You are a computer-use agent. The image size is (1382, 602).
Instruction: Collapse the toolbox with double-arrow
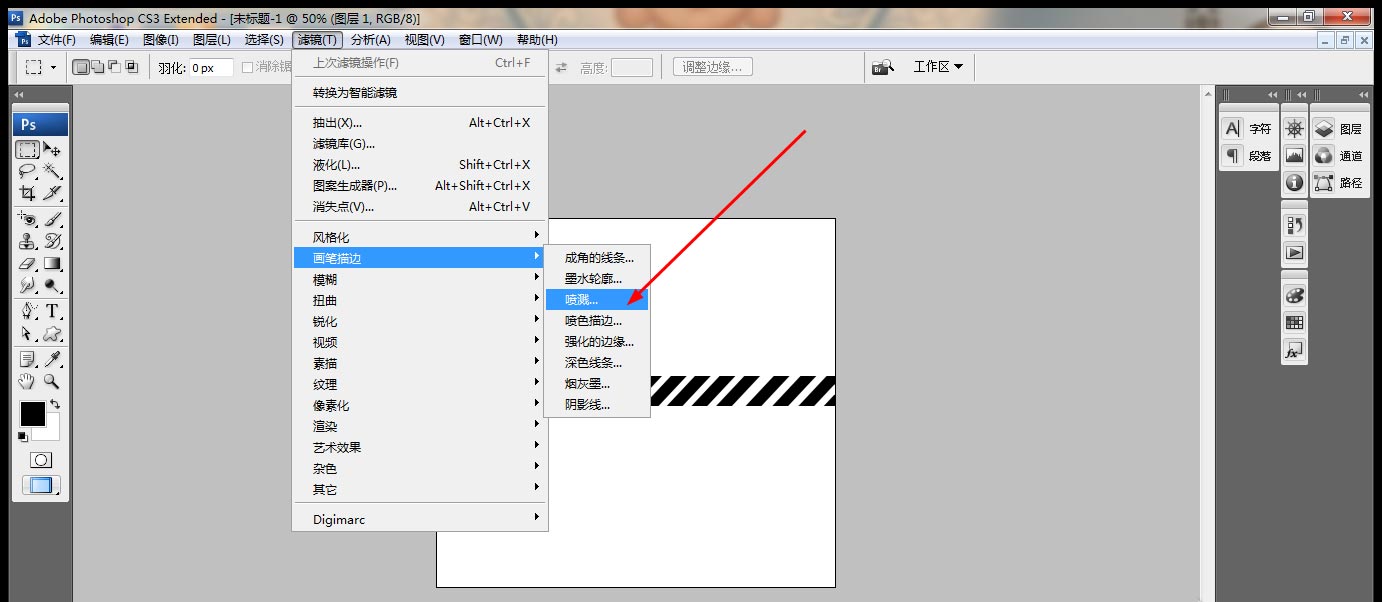pos(19,95)
